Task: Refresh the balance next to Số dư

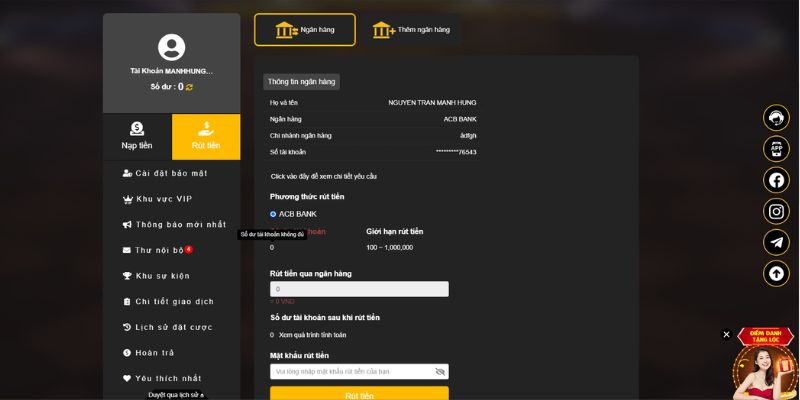Action: coord(189,88)
